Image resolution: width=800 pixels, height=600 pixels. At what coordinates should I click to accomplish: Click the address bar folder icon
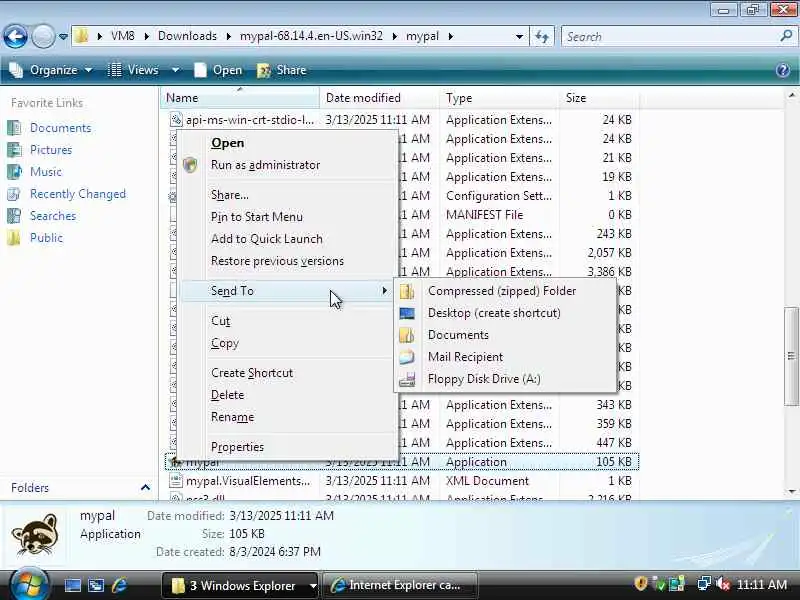[82, 36]
